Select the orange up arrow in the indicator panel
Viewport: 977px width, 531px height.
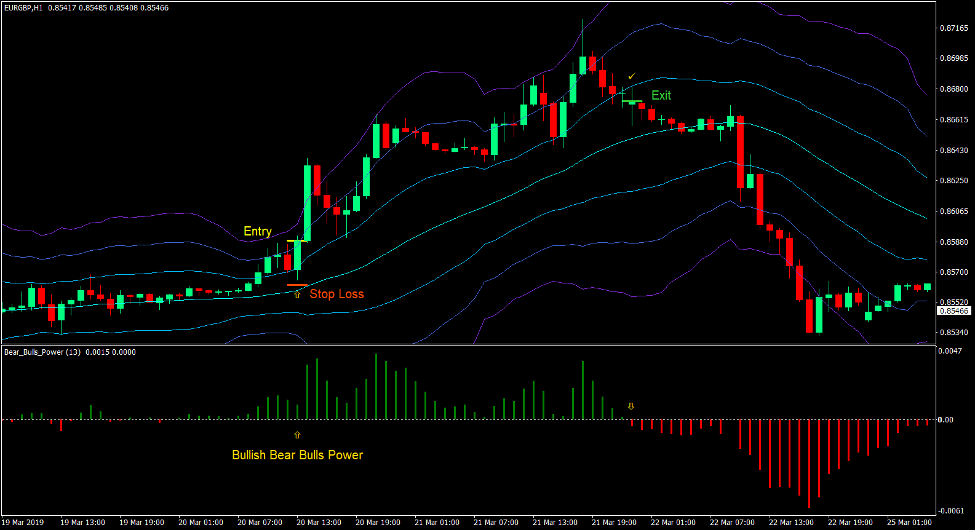297,436
